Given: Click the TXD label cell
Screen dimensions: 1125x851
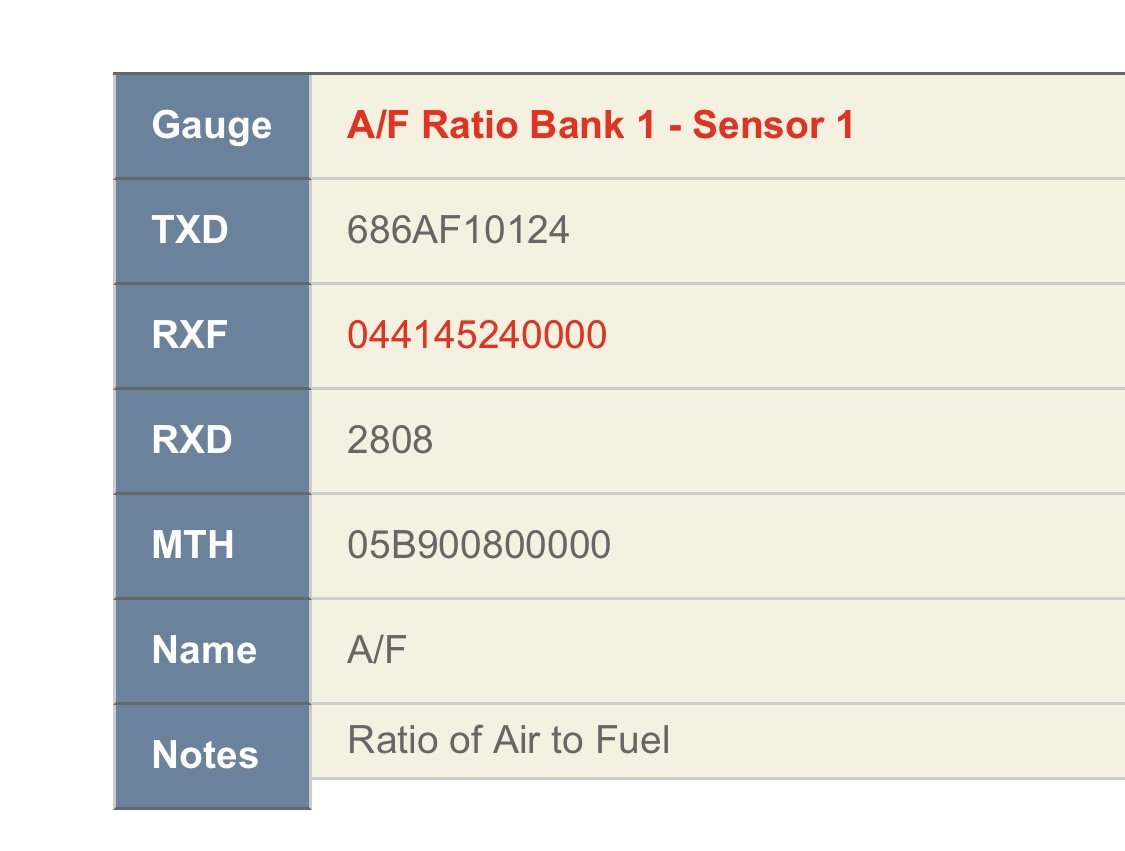Looking at the screenshot, I should pos(212,230).
